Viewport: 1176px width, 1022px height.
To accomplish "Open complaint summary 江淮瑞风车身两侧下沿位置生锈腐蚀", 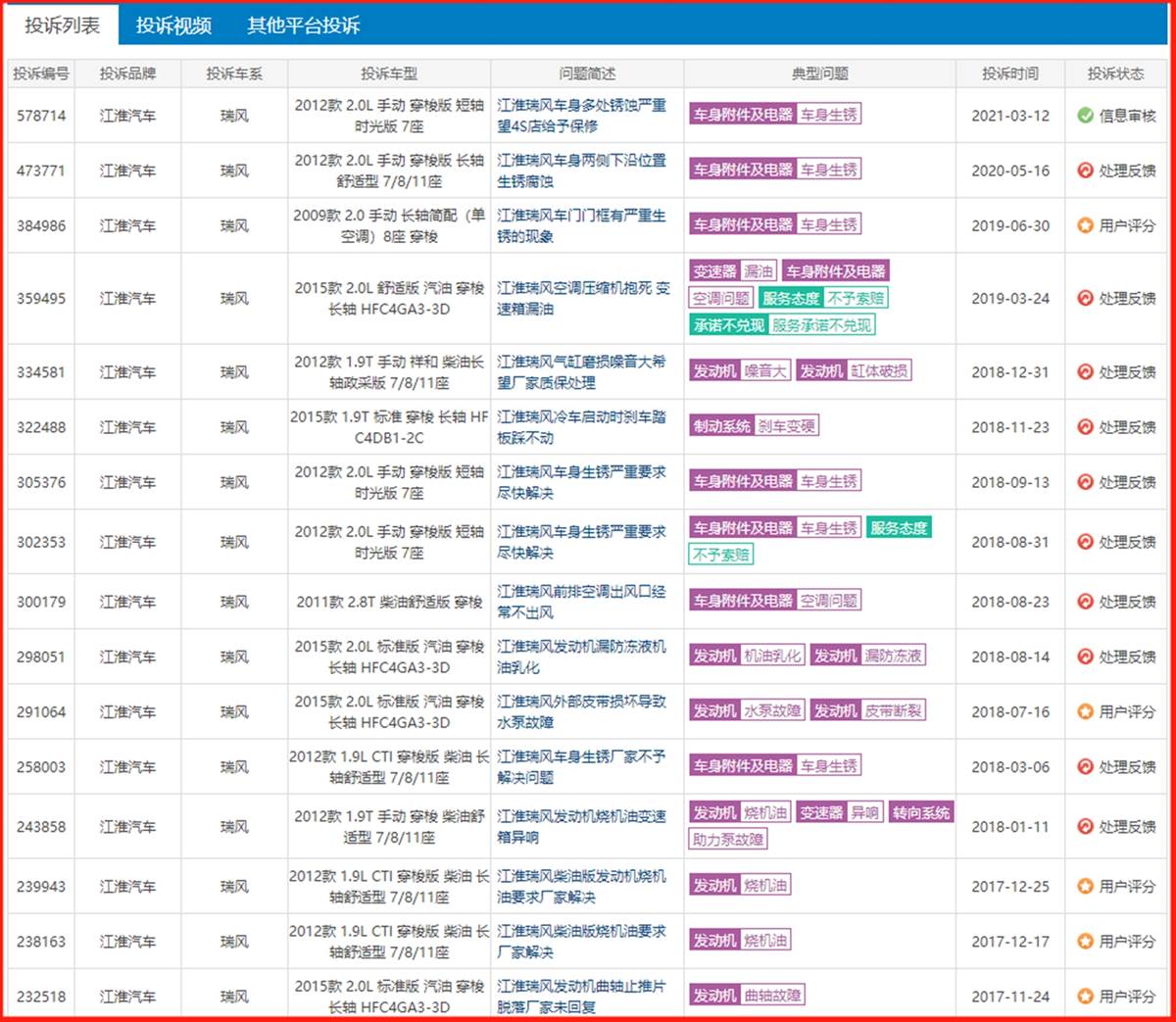I will pyautogui.click(x=581, y=170).
